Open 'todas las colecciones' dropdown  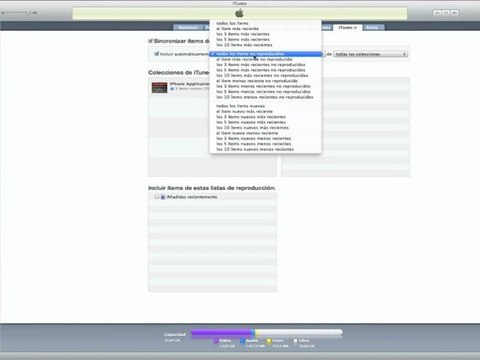370,54
